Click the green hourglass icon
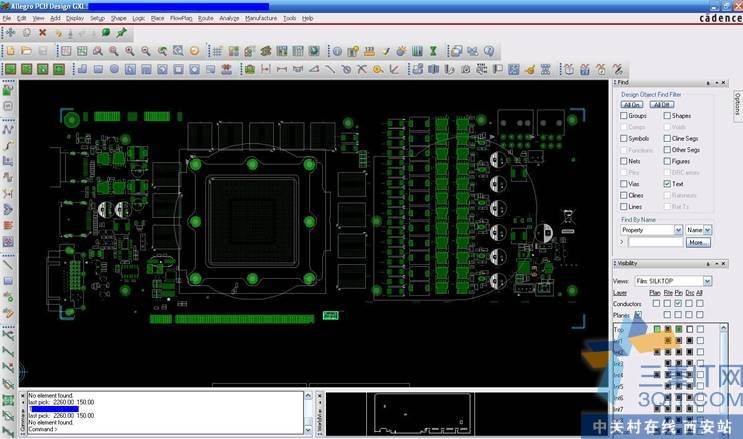The height and width of the screenshot is (439, 743). 433,51
